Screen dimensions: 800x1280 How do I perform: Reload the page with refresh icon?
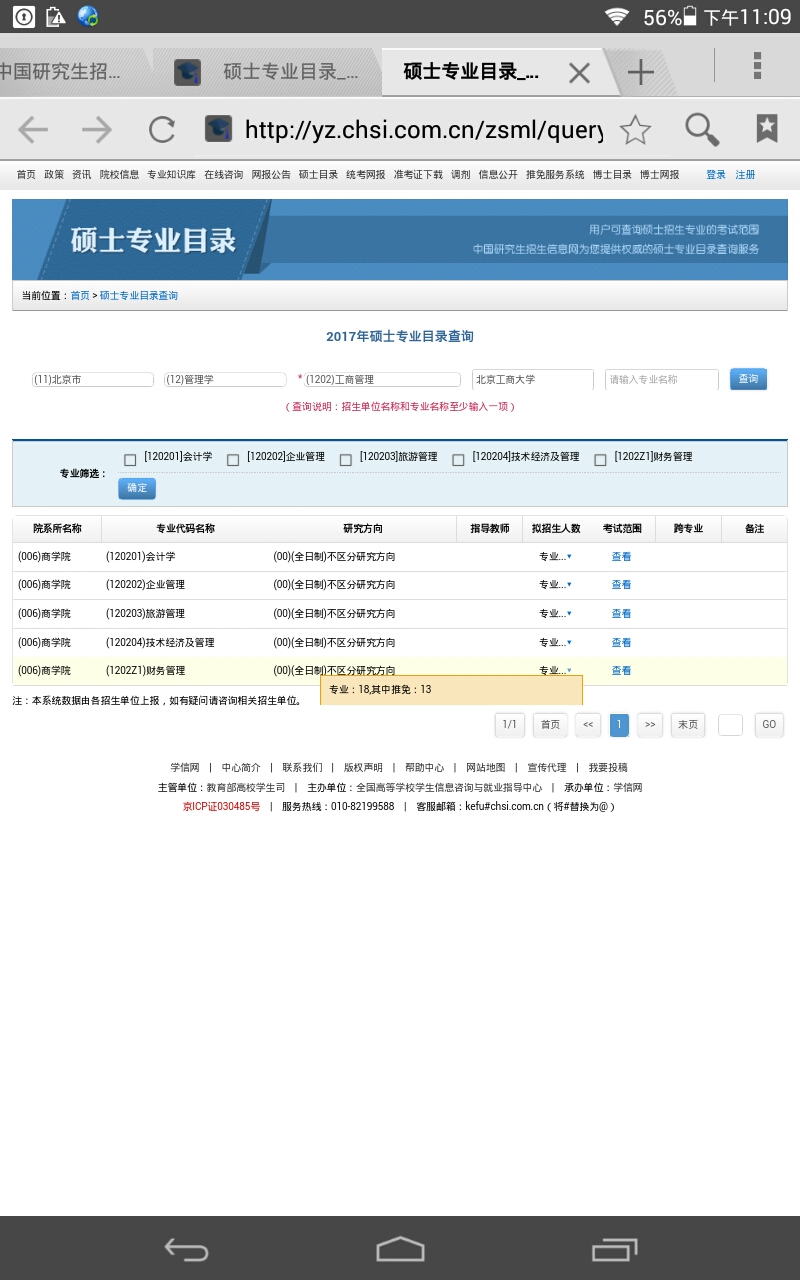point(162,129)
